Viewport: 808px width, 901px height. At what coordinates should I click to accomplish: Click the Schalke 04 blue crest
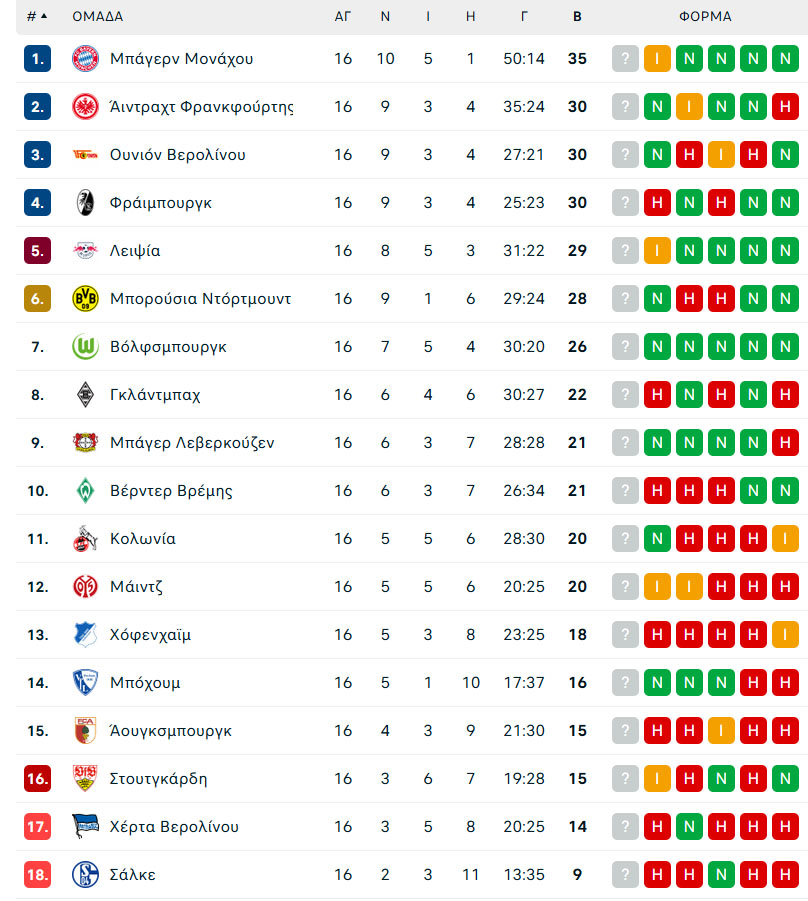[x=85, y=875]
